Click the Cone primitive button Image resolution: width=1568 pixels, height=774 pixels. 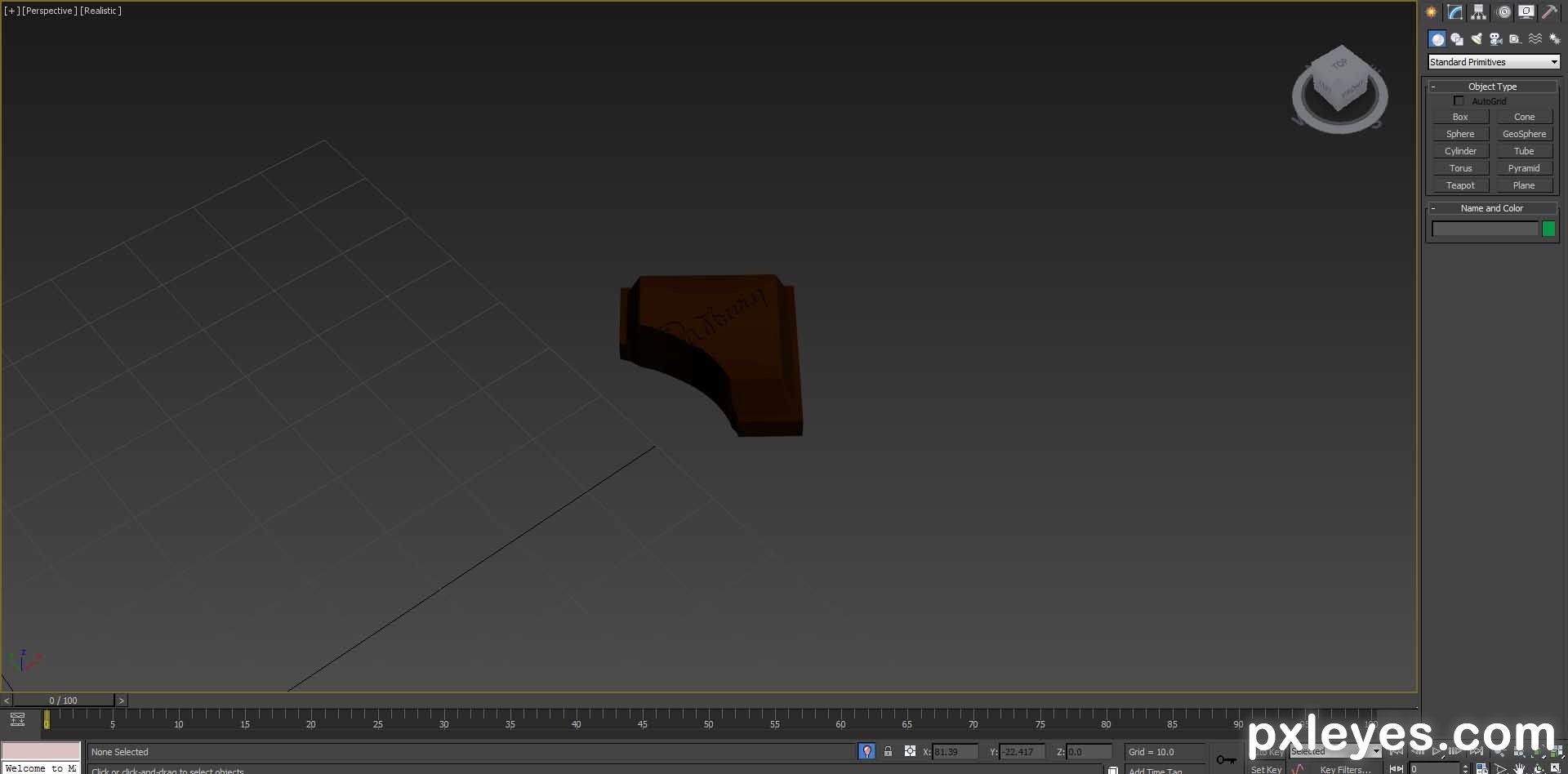(x=1524, y=117)
